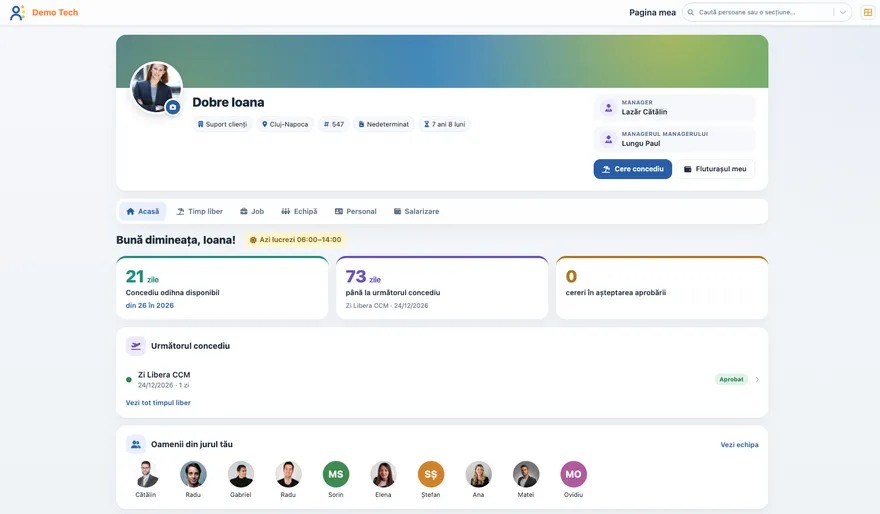Switch to the Acasă tab
The width and height of the screenshot is (880, 514).
tap(143, 212)
